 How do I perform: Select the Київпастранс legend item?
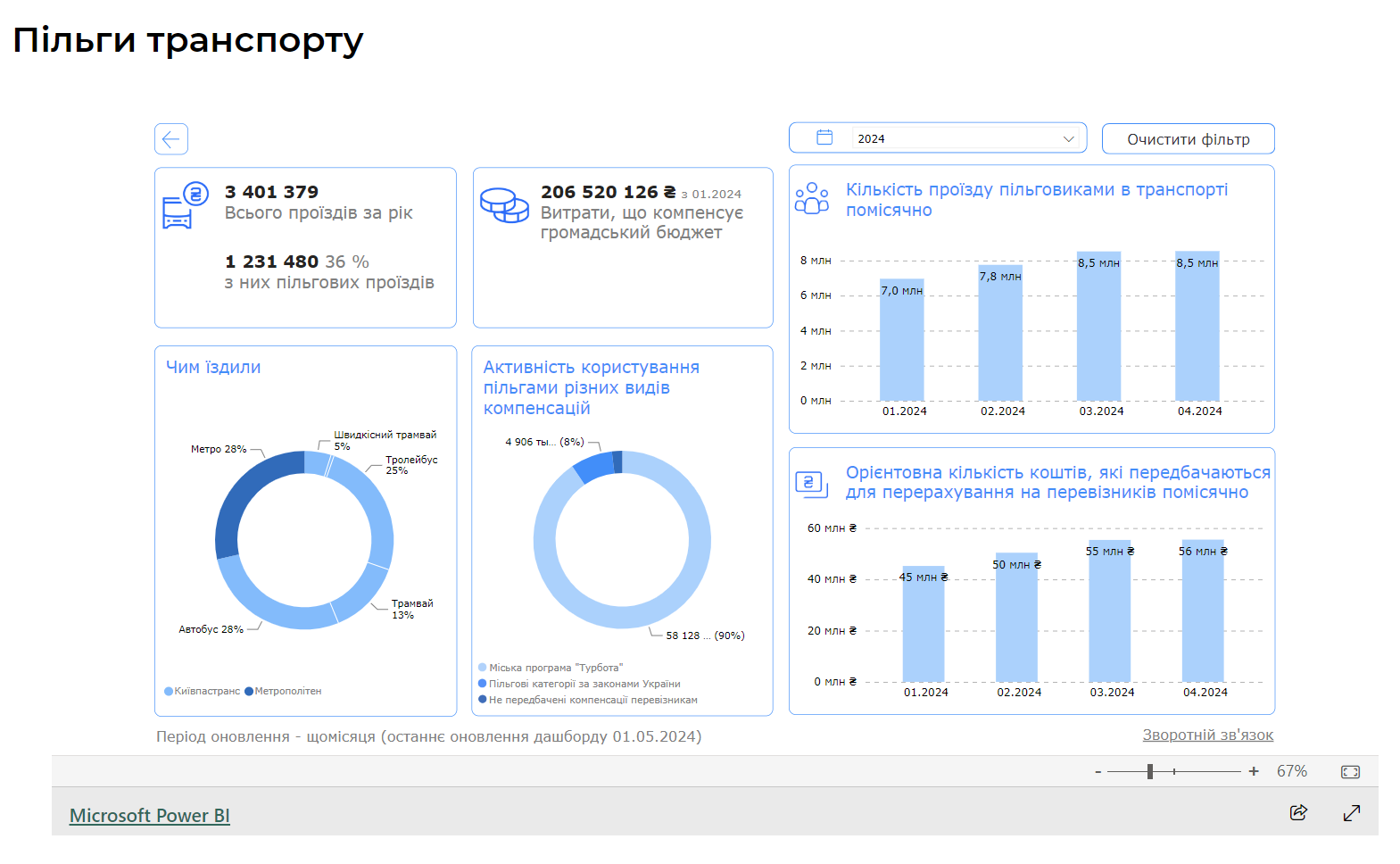click(203, 691)
